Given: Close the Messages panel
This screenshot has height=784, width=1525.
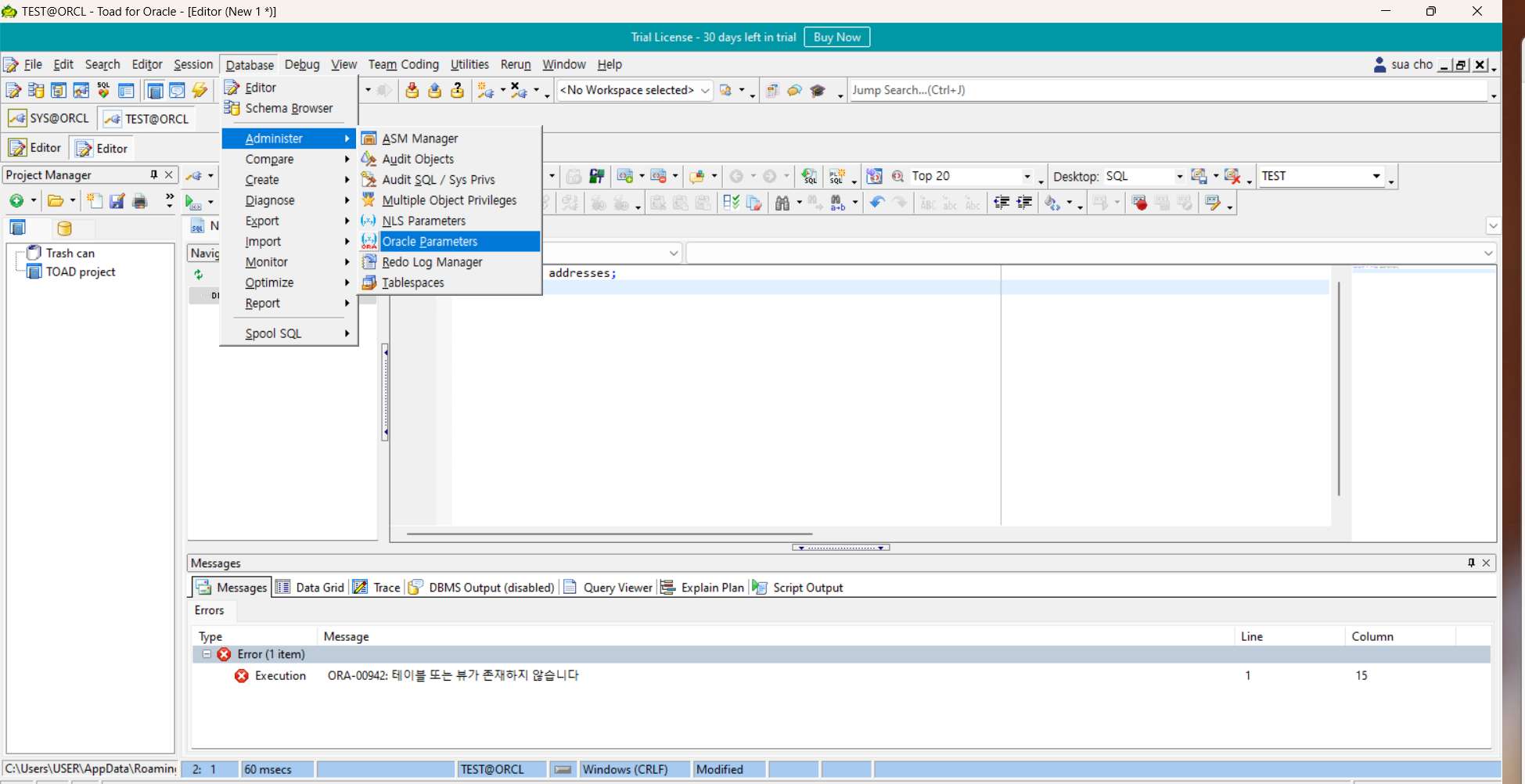Looking at the screenshot, I should (x=1486, y=563).
